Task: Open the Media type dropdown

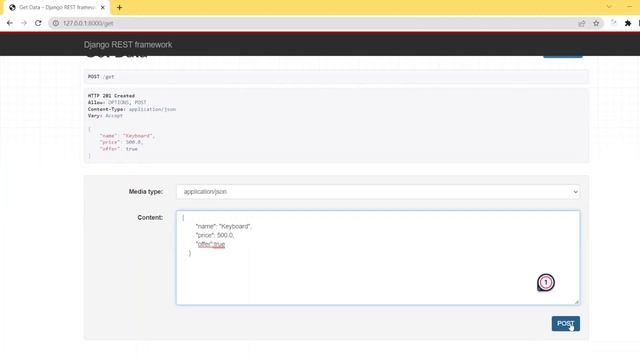Action: (378, 192)
